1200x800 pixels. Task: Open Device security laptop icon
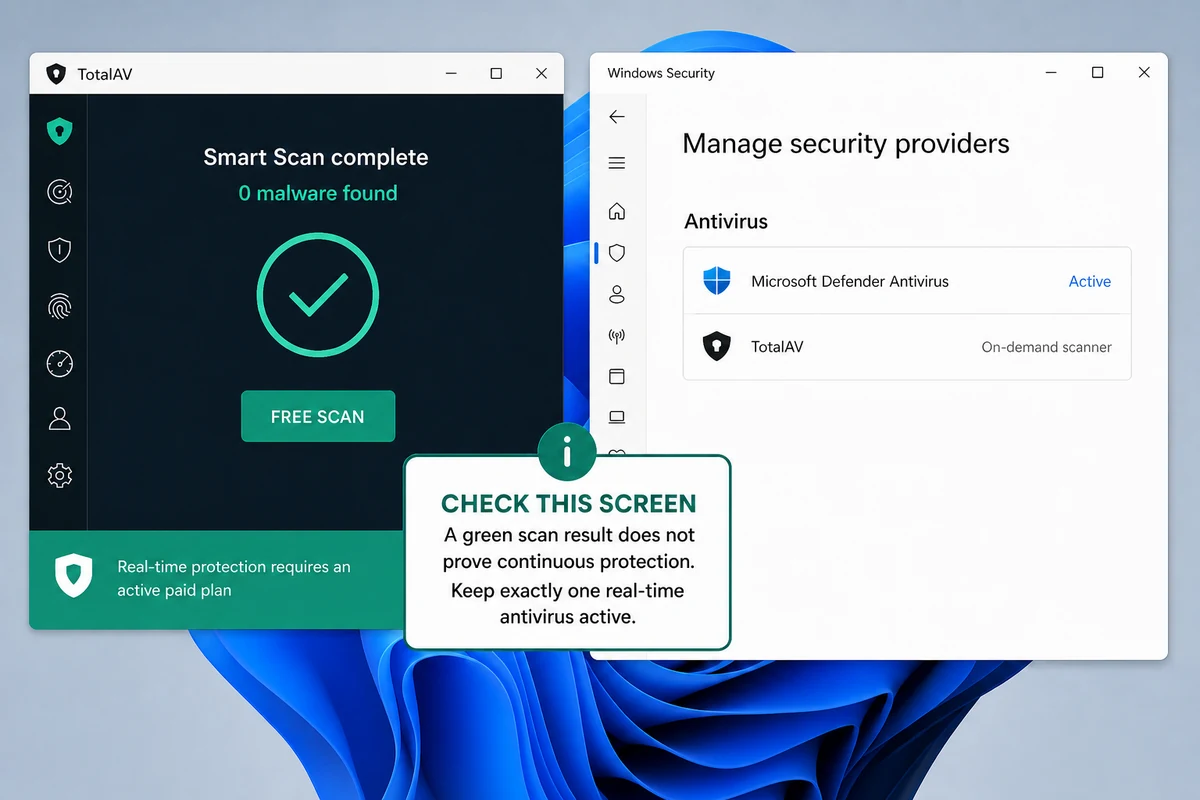(x=617, y=417)
